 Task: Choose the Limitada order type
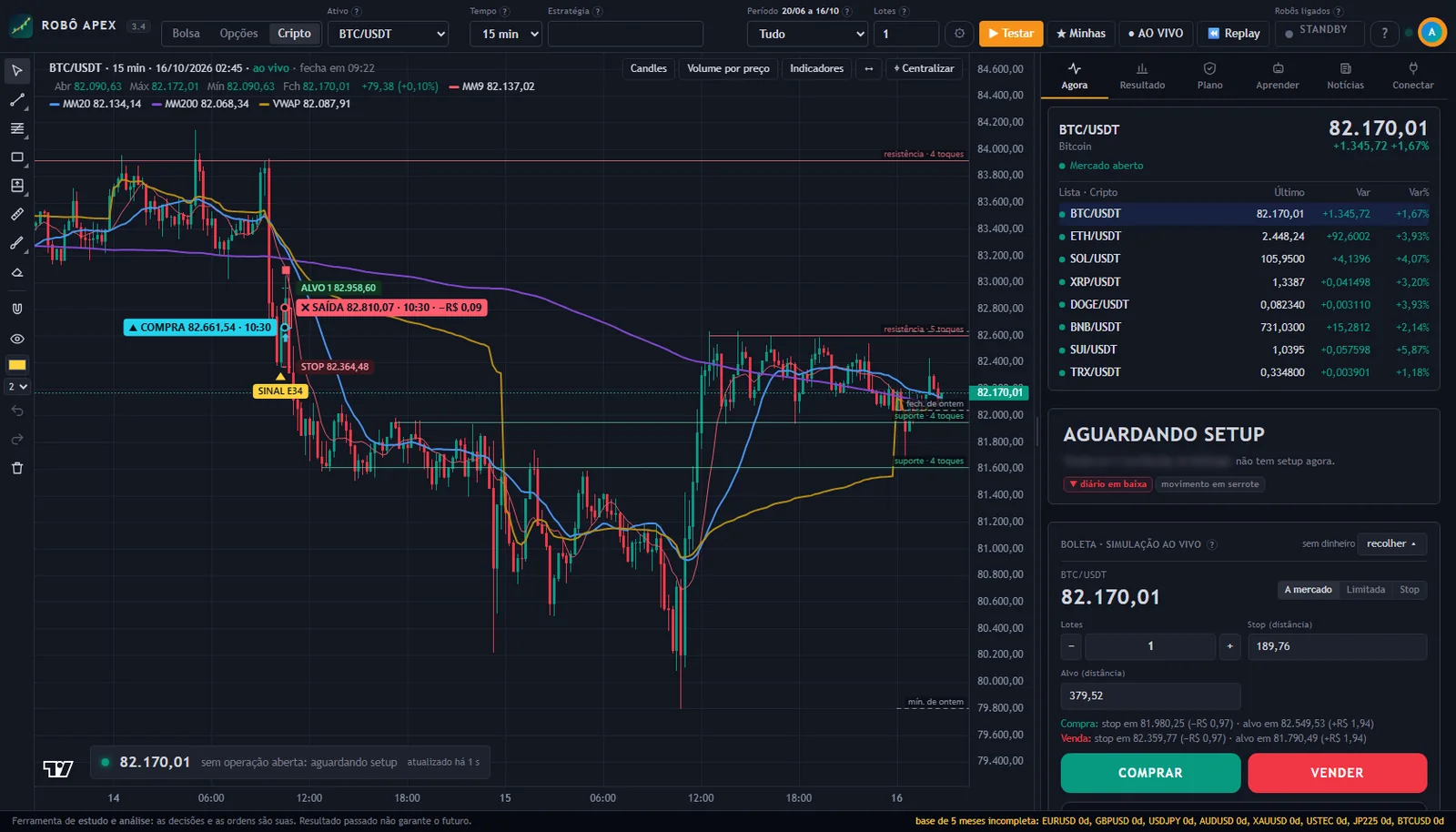point(1365,590)
